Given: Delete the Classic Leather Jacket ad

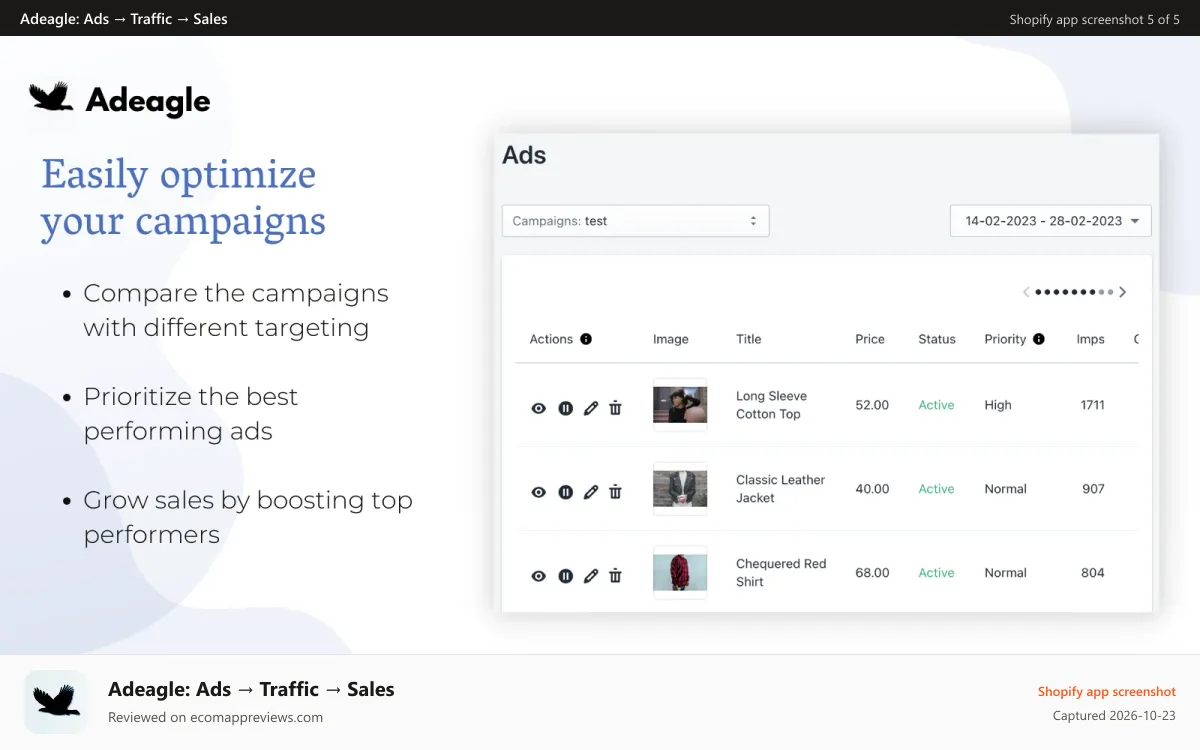Looking at the screenshot, I should (x=615, y=492).
